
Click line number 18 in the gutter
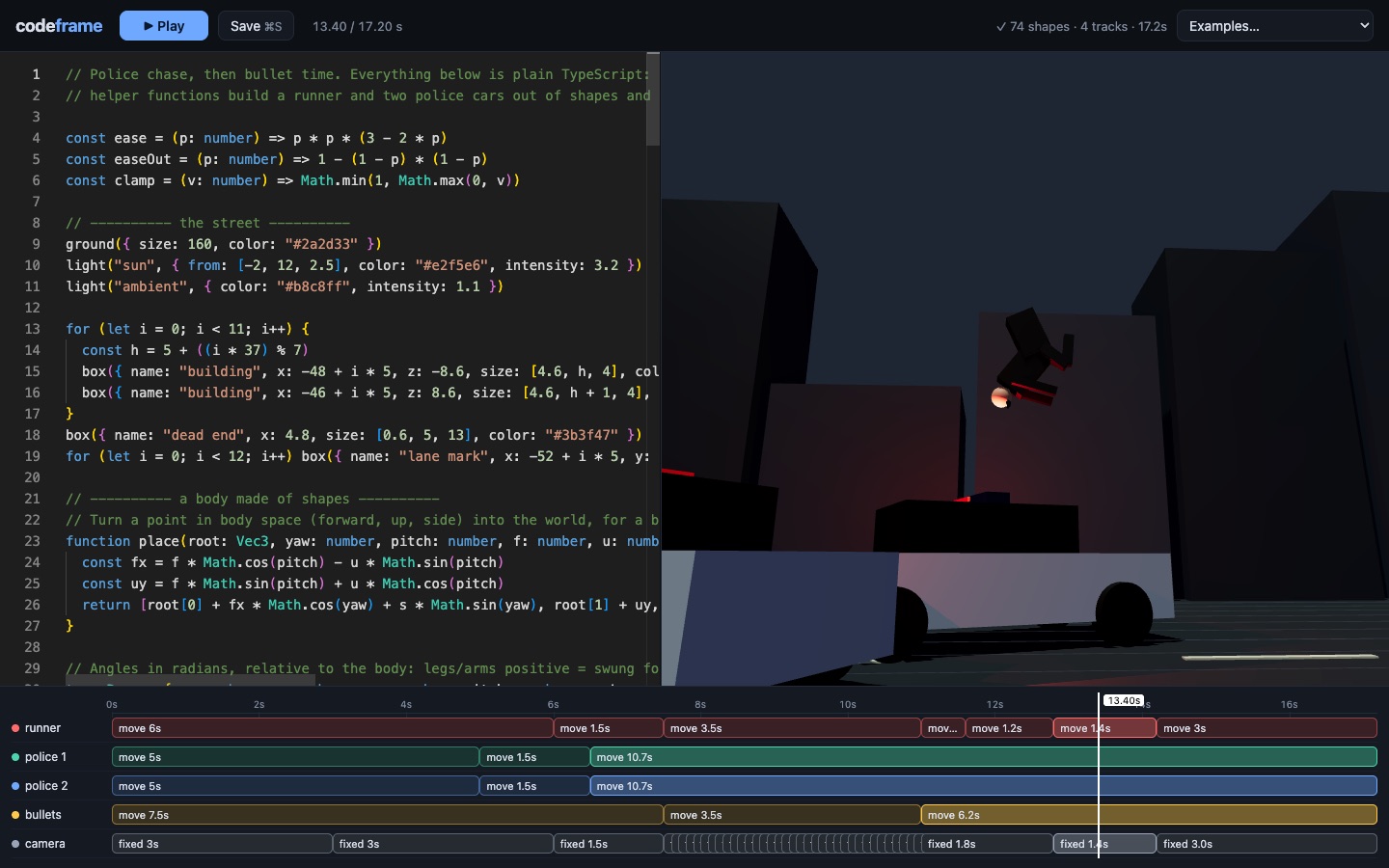(33, 435)
